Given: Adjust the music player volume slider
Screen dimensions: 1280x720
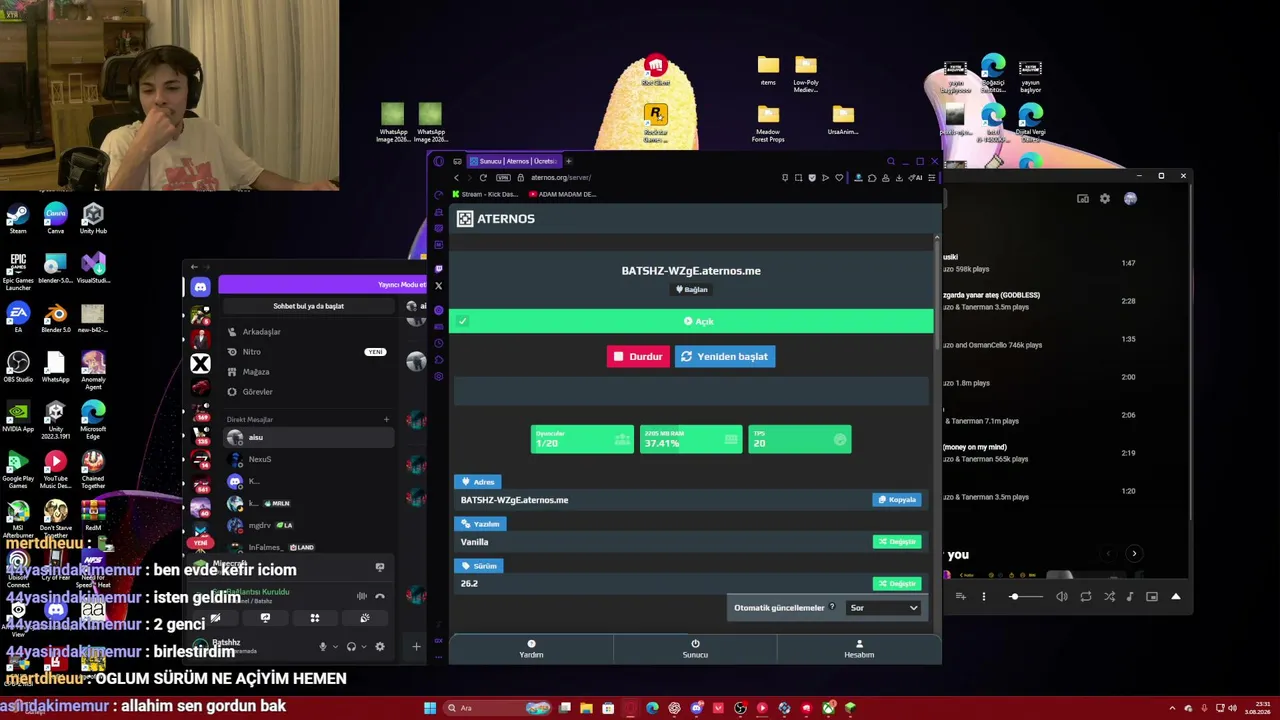Looking at the screenshot, I should [1025, 597].
